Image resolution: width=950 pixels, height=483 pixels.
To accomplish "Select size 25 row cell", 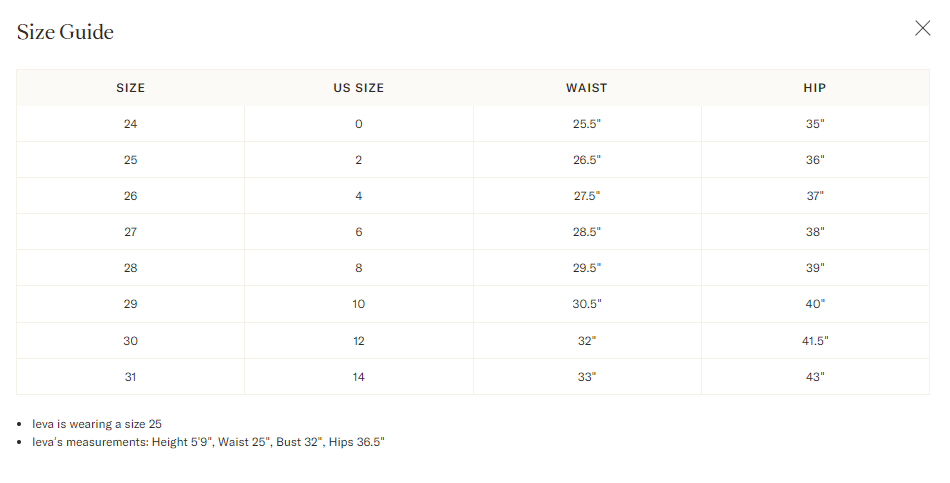I will coord(130,160).
